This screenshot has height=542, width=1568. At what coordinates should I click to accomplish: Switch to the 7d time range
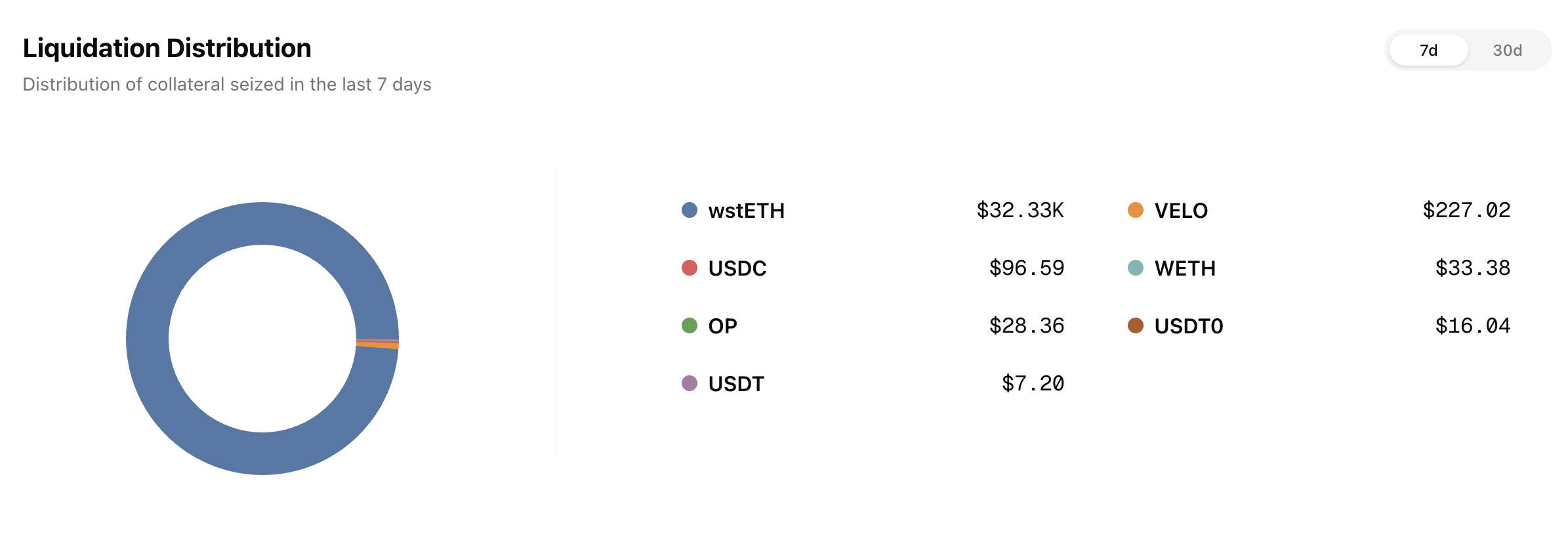pos(1428,51)
